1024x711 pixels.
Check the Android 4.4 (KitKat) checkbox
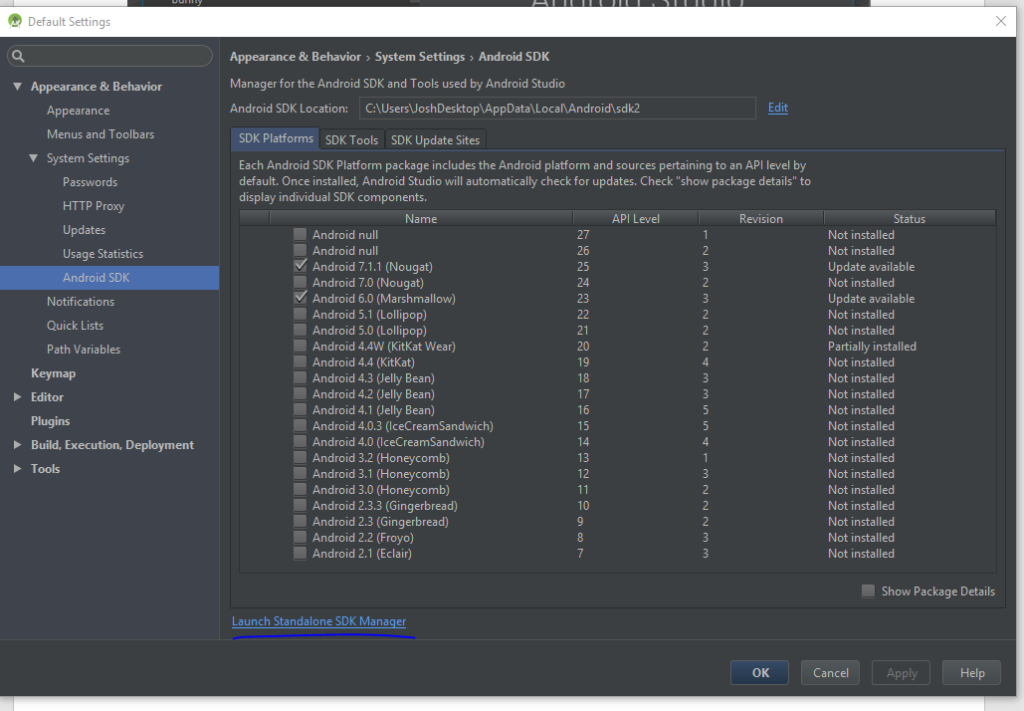pyautogui.click(x=300, y=362)
